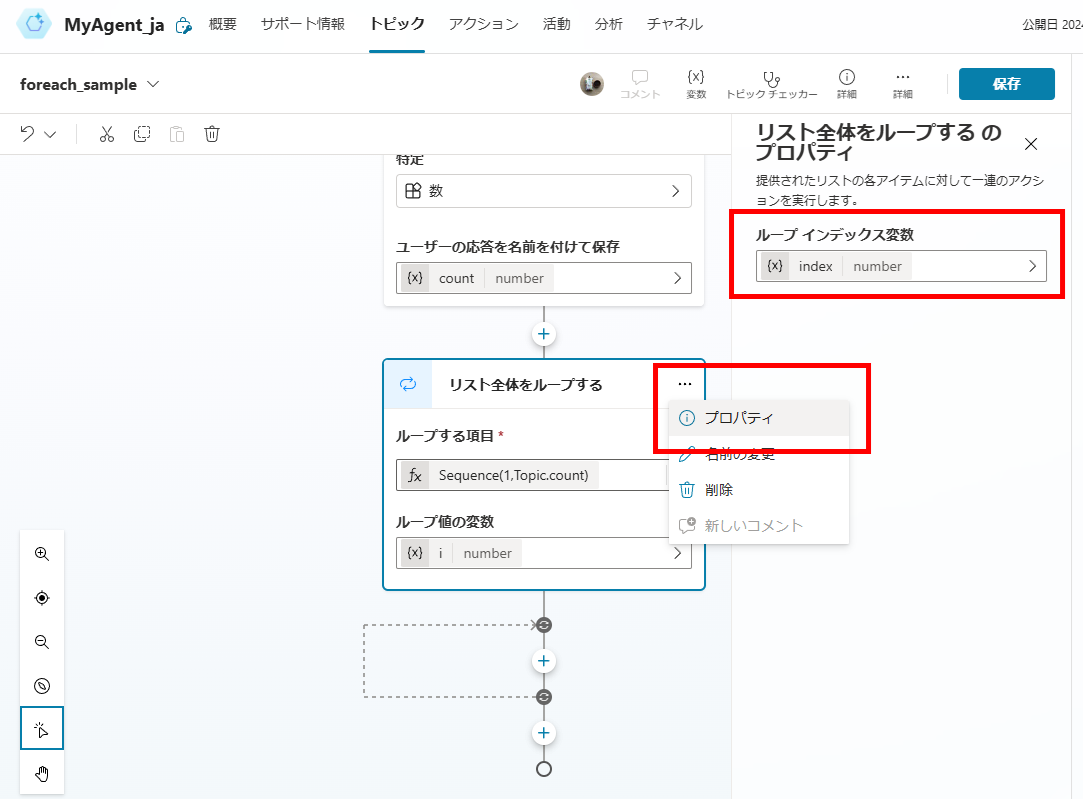Select the hand pan tool
1083x799 pixels.
(42, 773)
